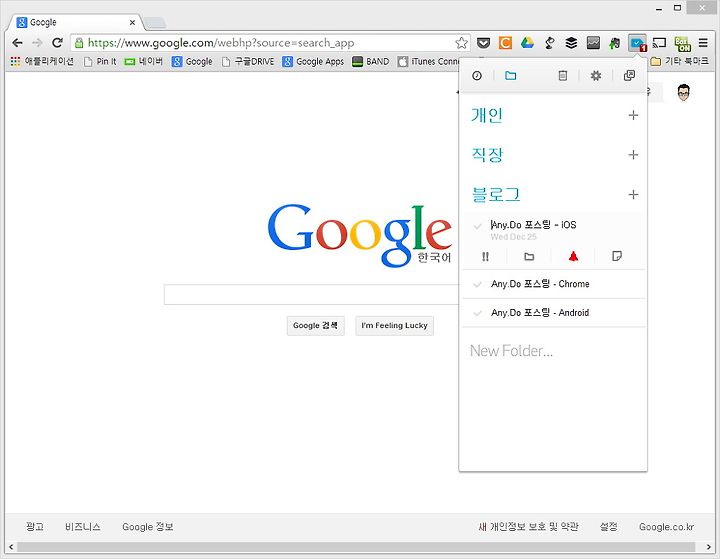Add a note to the iOS task
The width and height of the screenshot is (720, 559).
(x=617, y=256)
